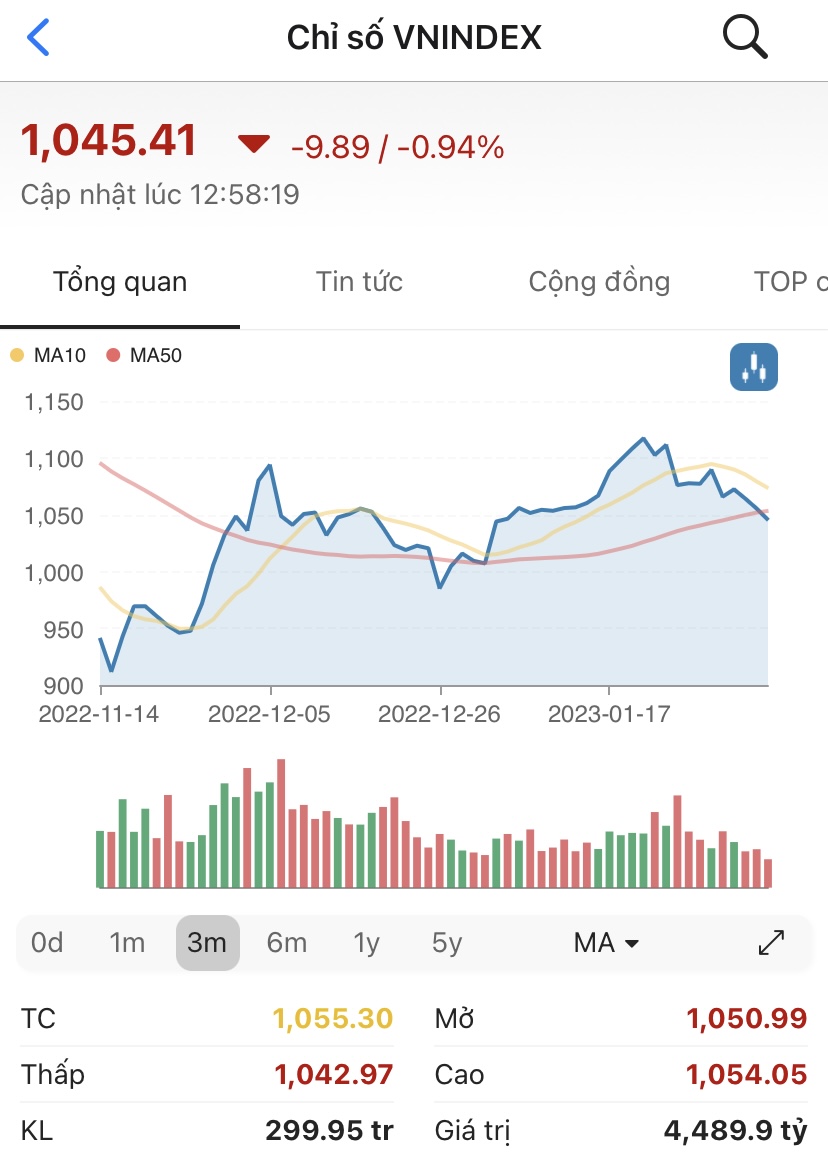Toggle MA10 legend dot
Screen dimensions: 828x1155
click(x=17, y=355)
